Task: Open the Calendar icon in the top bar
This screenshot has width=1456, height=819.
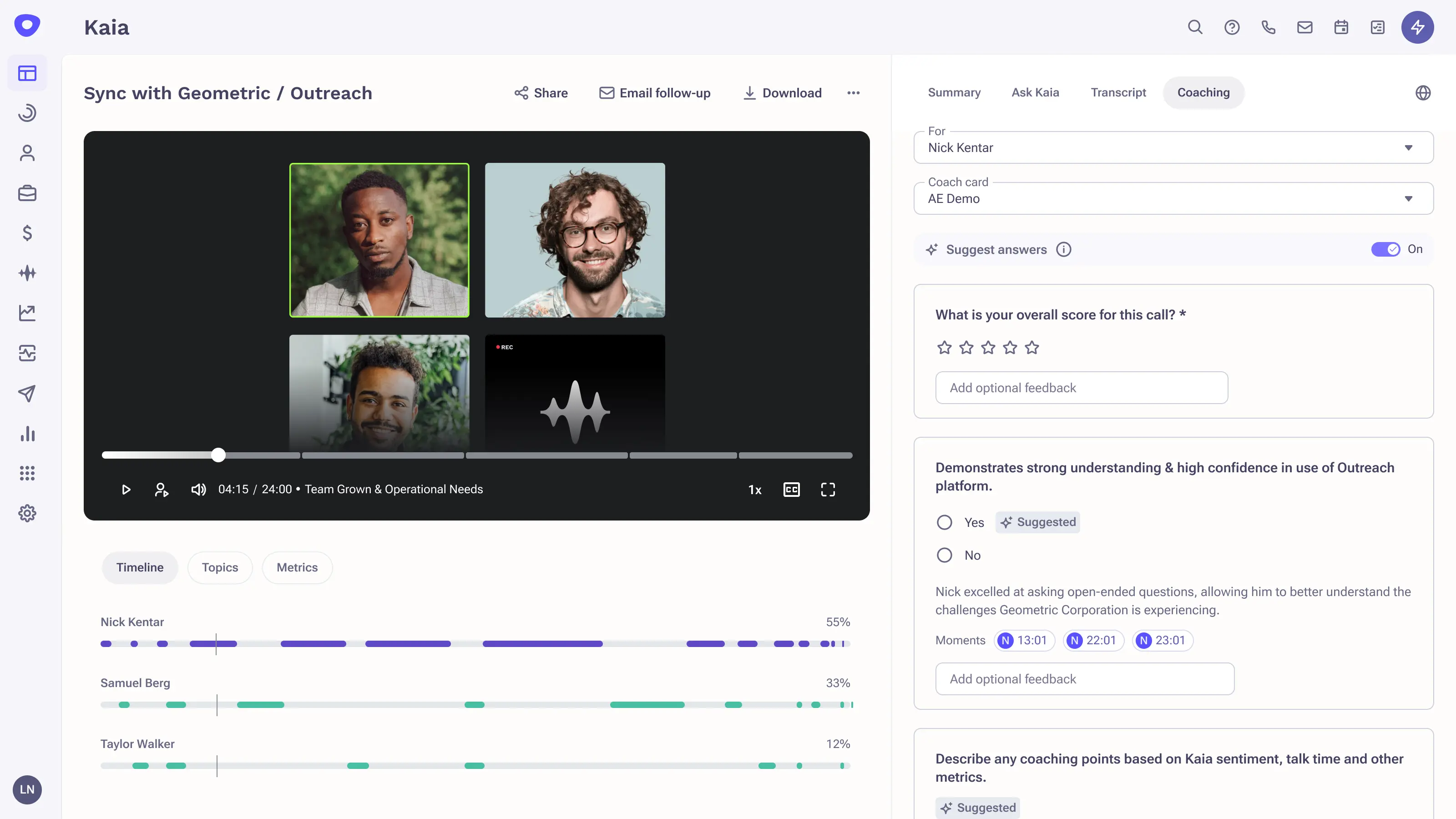Action: pos(1341,26)
